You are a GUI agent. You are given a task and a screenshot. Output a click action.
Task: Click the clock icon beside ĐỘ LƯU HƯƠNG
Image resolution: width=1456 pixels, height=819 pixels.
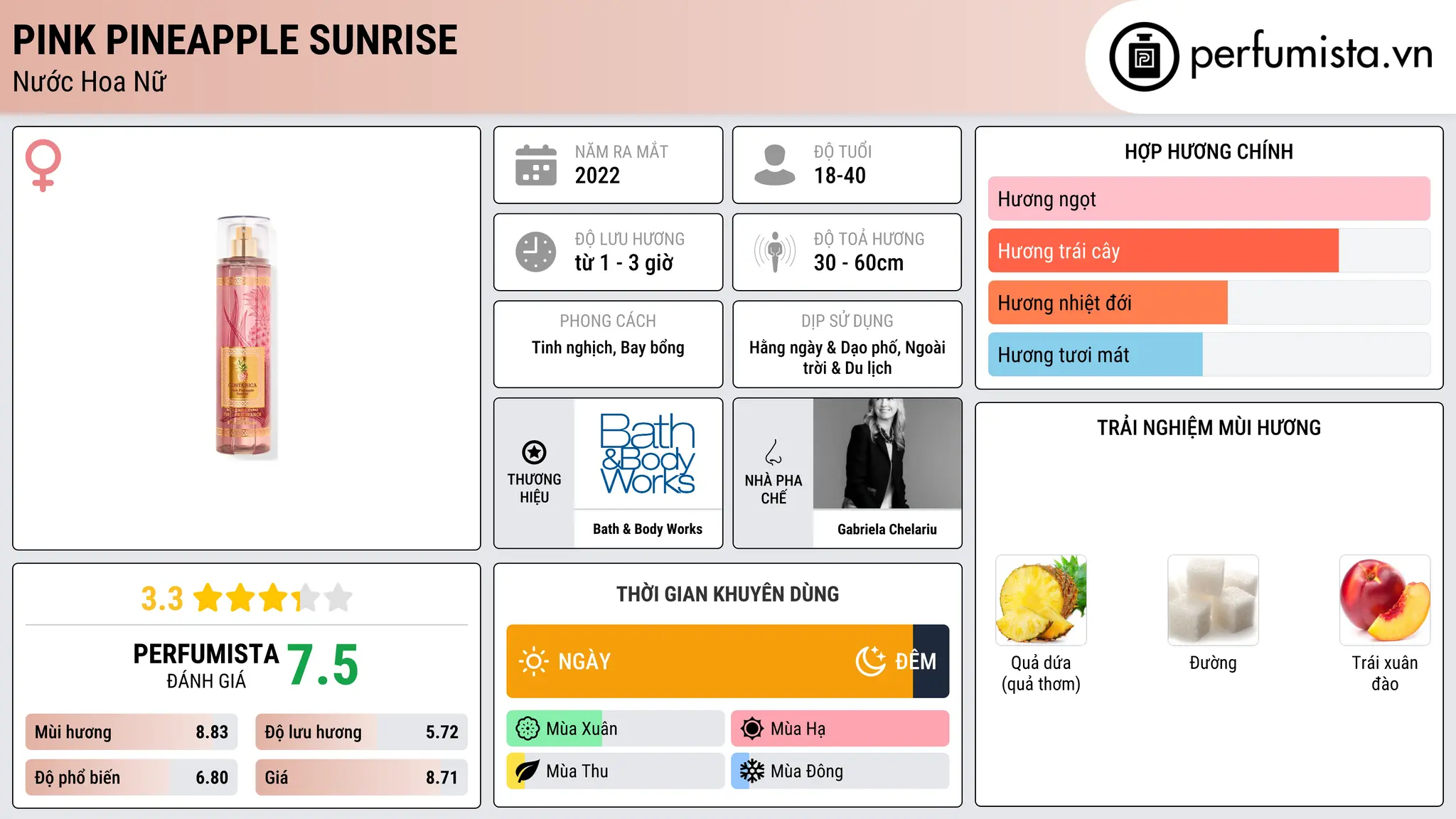[536, 252]
